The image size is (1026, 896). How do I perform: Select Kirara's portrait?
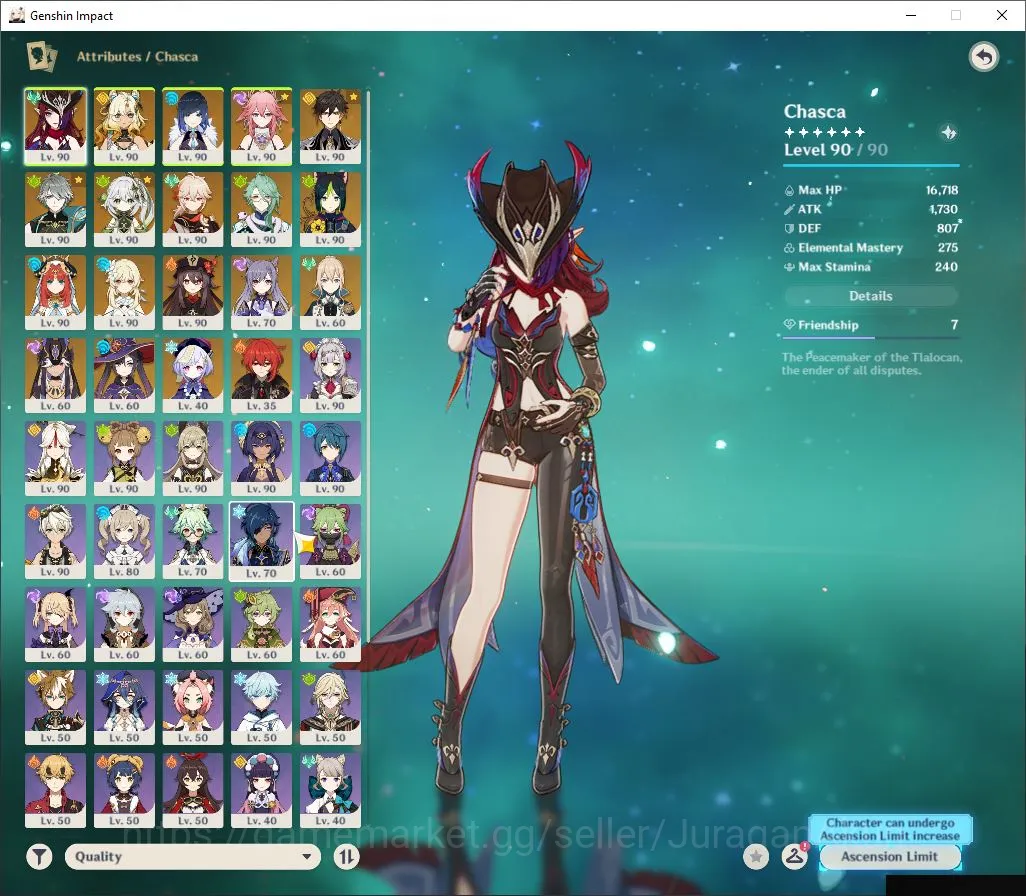(193, 459)
